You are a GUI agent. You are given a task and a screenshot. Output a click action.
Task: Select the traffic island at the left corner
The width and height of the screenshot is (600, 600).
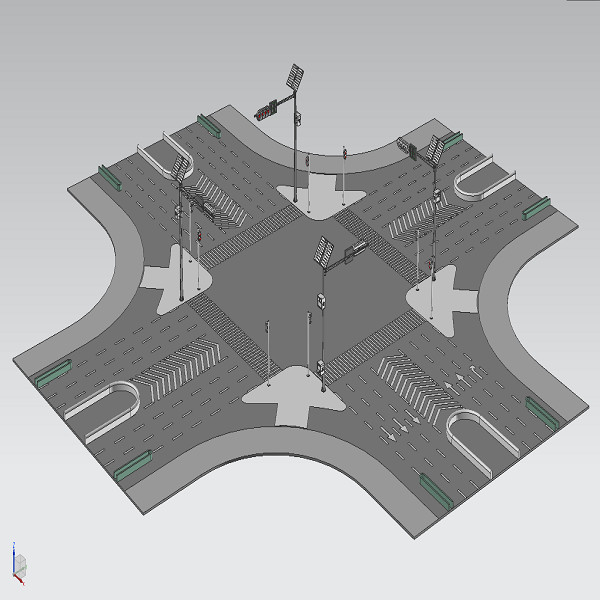pos(170,274)
